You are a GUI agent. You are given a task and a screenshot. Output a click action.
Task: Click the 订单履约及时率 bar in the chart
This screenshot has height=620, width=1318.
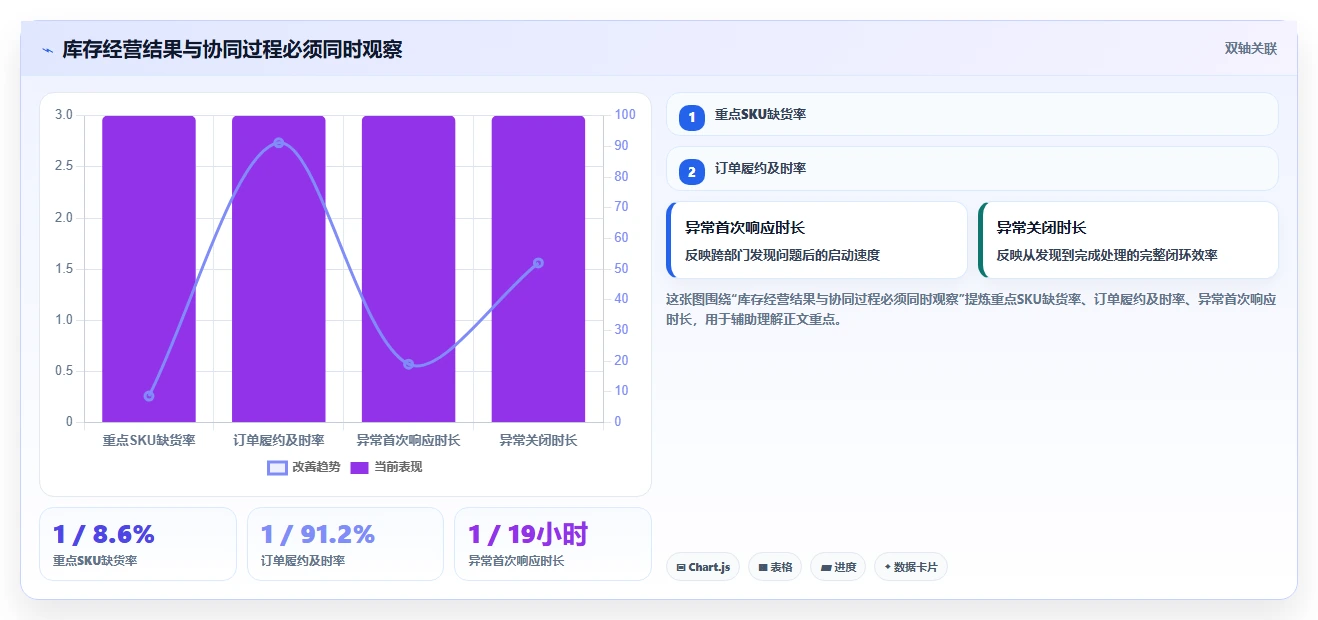point(279,269)
